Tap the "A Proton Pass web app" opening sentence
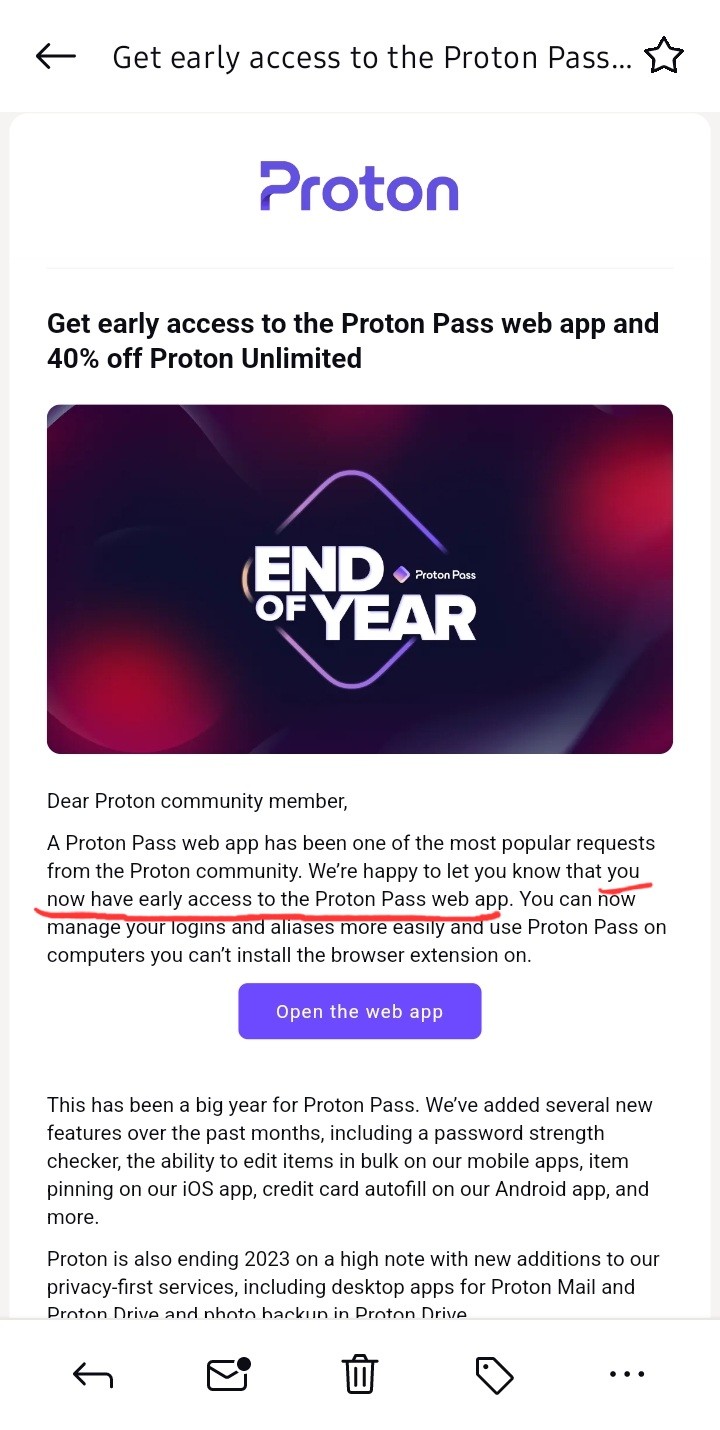This screenshot has width=720, height=1430. (350, 843)
